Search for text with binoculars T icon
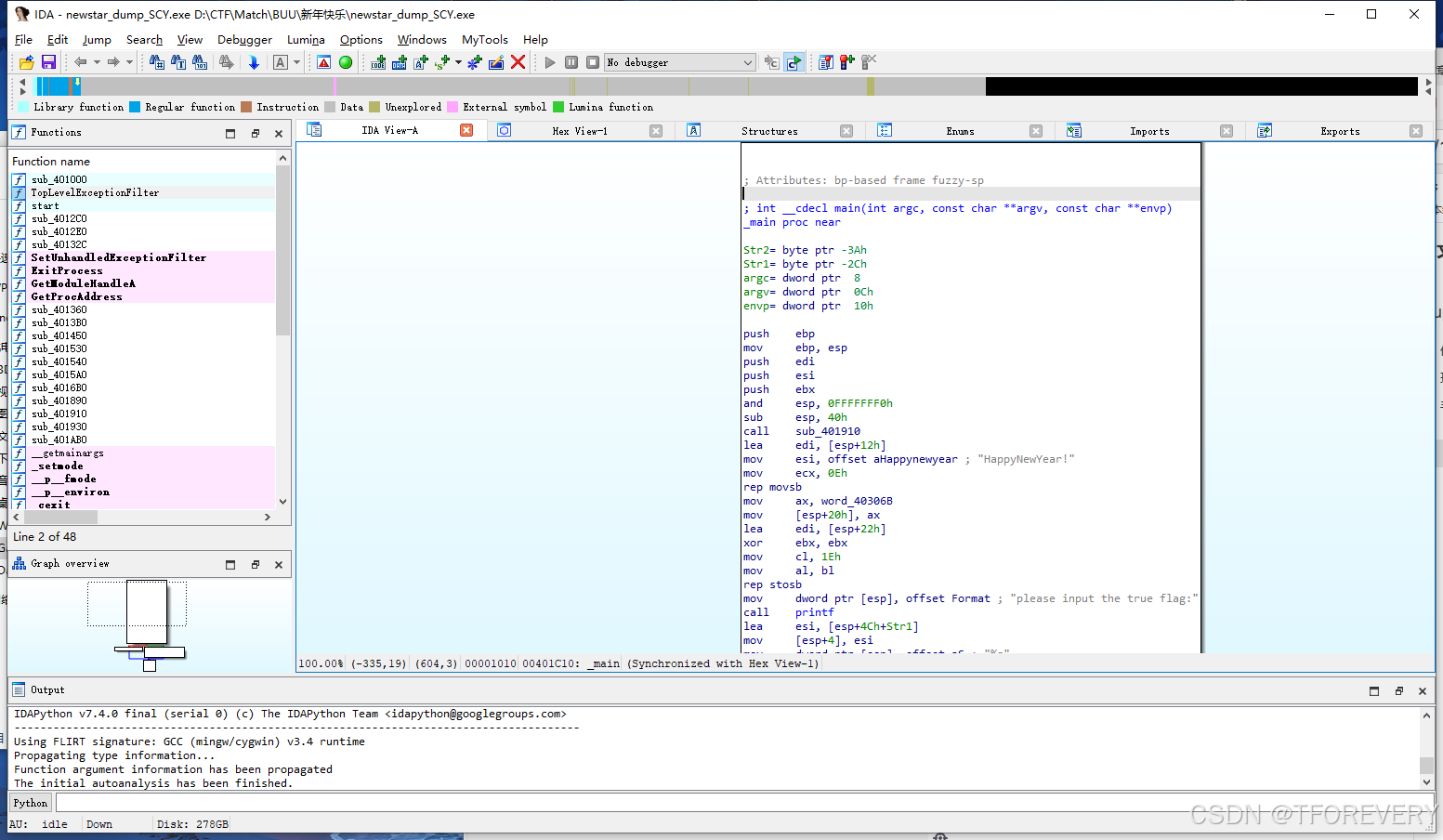The width and height of the screenshot is (1443, 840). point(178,62)
